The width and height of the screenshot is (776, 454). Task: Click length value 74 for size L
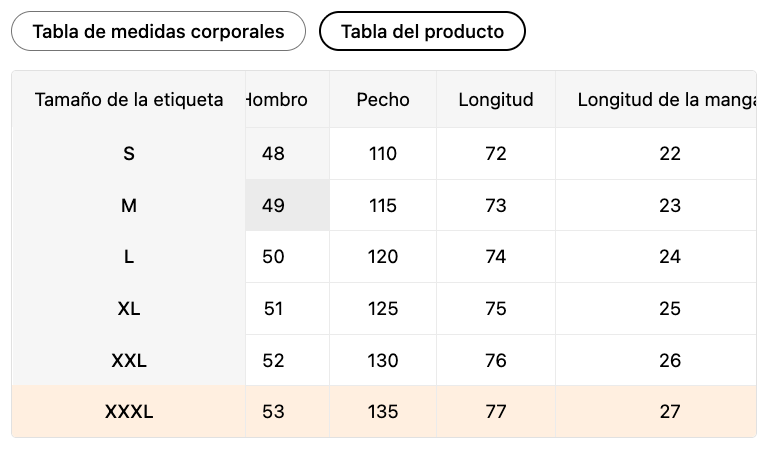pos(496,257)
